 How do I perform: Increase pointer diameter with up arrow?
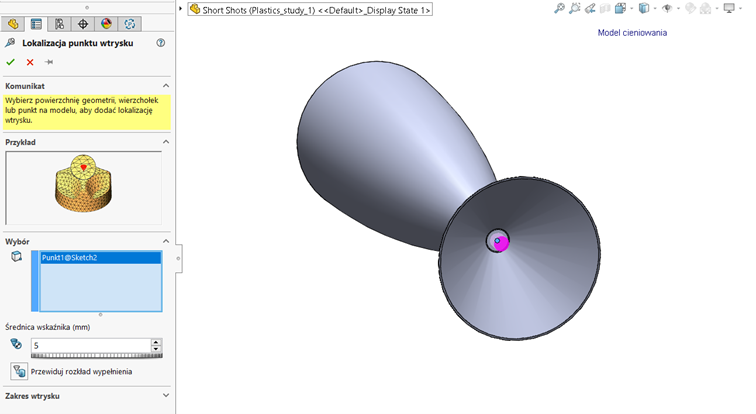[x=156, y=342]
